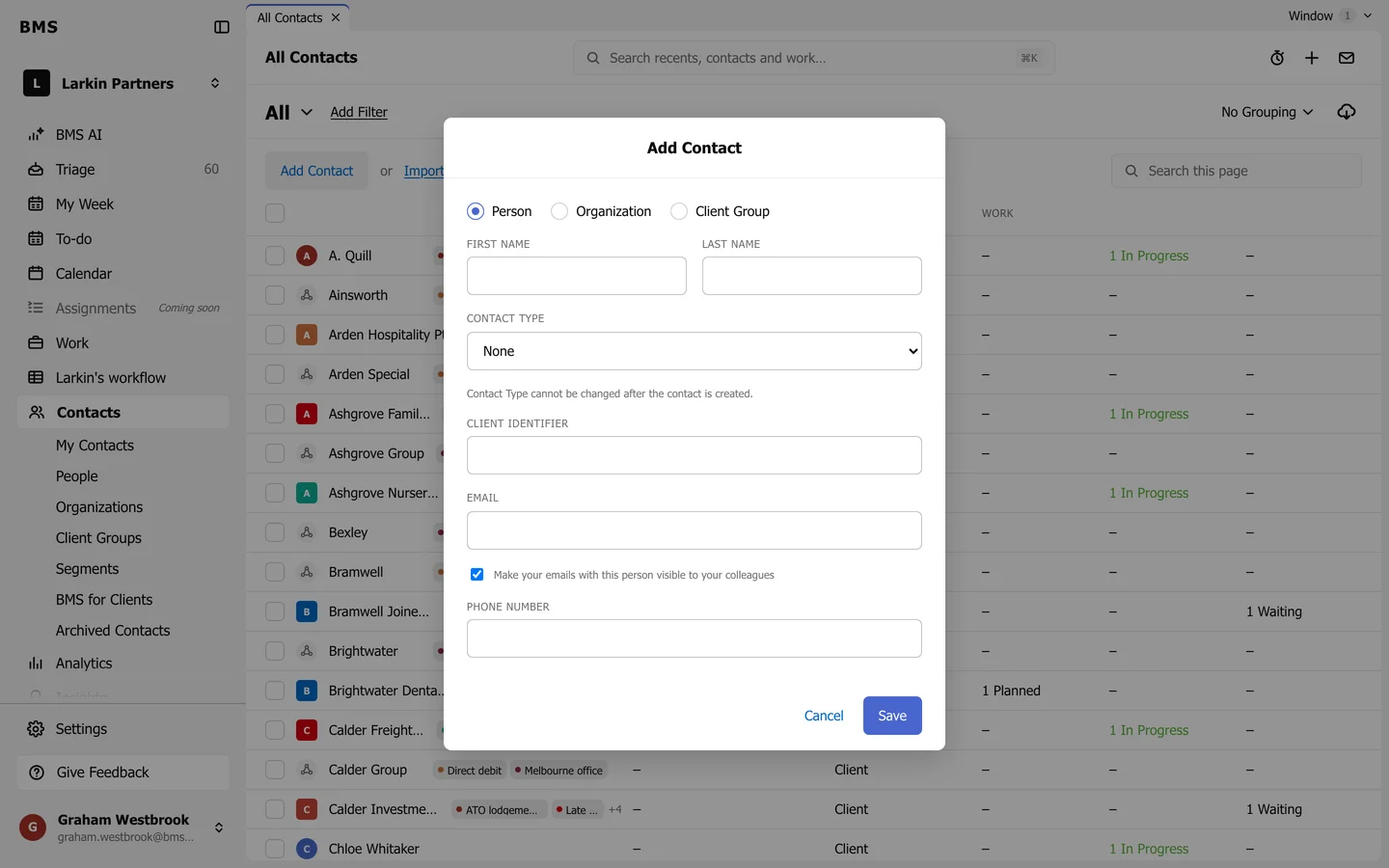Click the cloud download export icon
The width and height of the screenshot is (1389, 868).
pyautogui.click(x=1347, y=112)
